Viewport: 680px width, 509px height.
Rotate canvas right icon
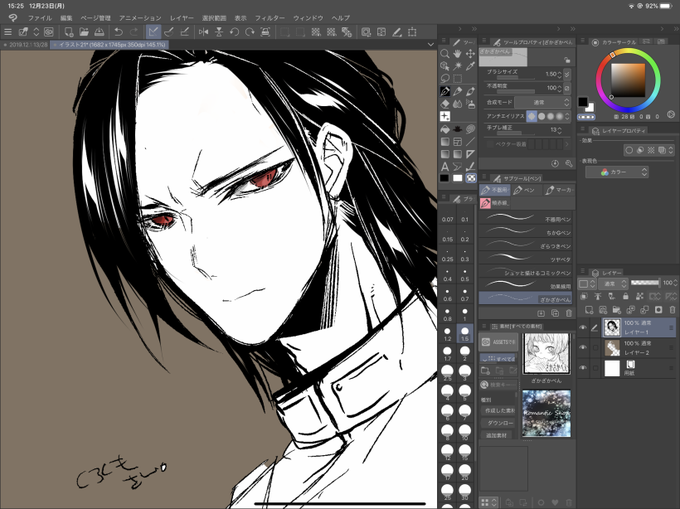click(x=250, y=32)
